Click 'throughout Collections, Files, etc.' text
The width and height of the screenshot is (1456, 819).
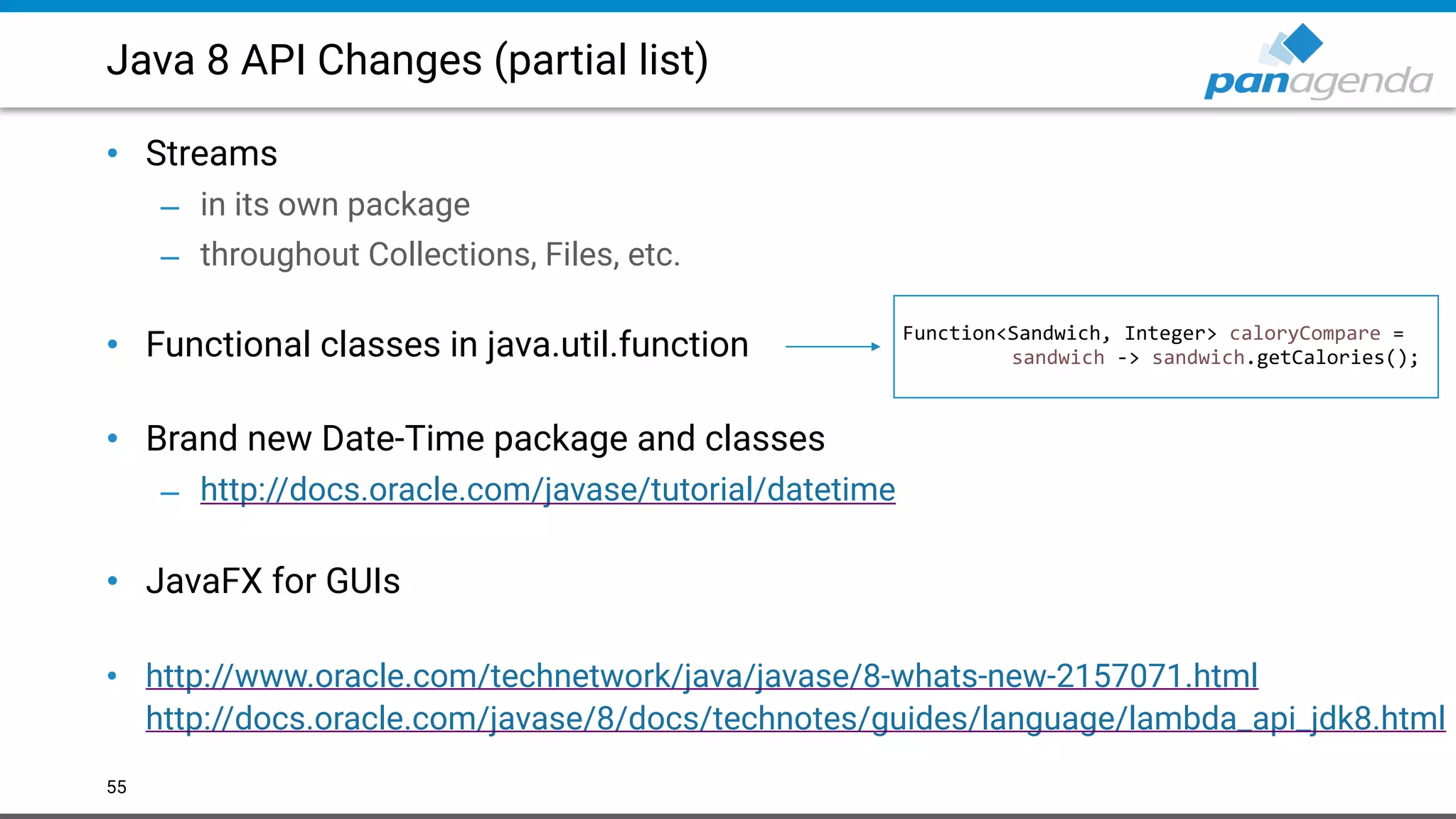440,255
